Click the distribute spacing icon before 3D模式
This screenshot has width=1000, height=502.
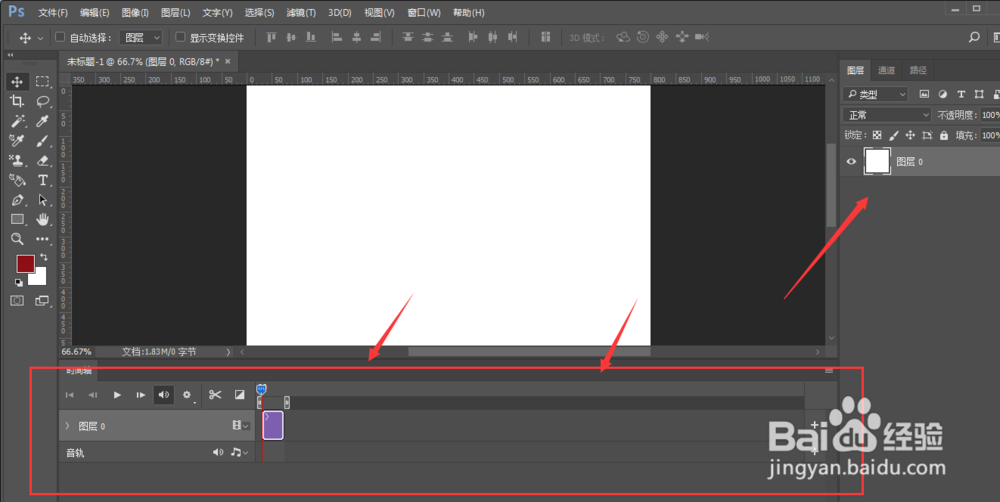click(545, 38)
